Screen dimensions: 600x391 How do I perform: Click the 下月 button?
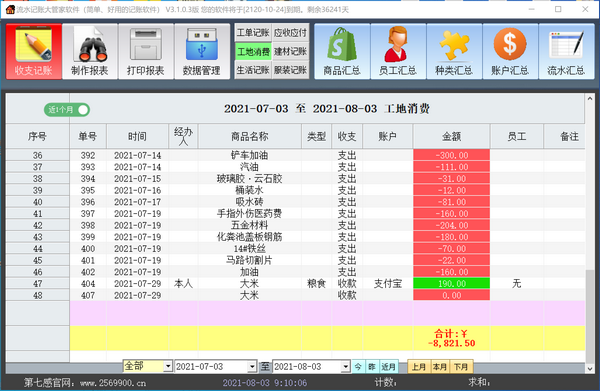tap(461, 367)
